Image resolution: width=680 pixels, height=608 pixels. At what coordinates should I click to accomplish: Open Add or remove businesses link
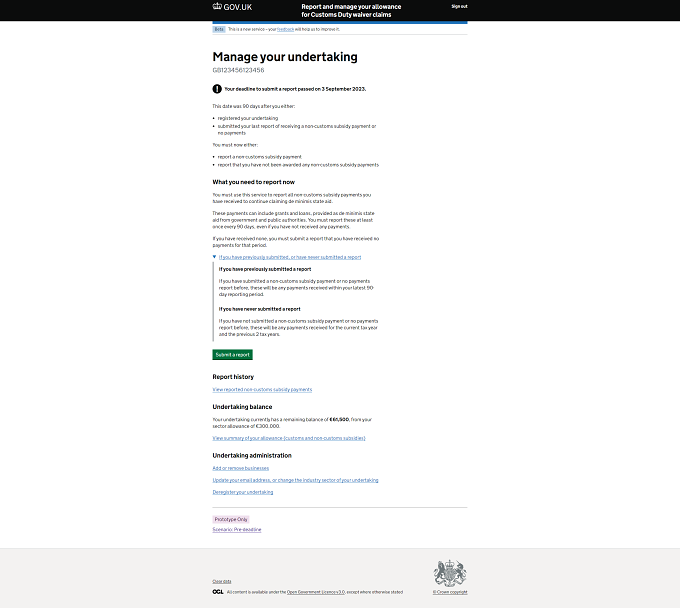click(x=241, y=468)
